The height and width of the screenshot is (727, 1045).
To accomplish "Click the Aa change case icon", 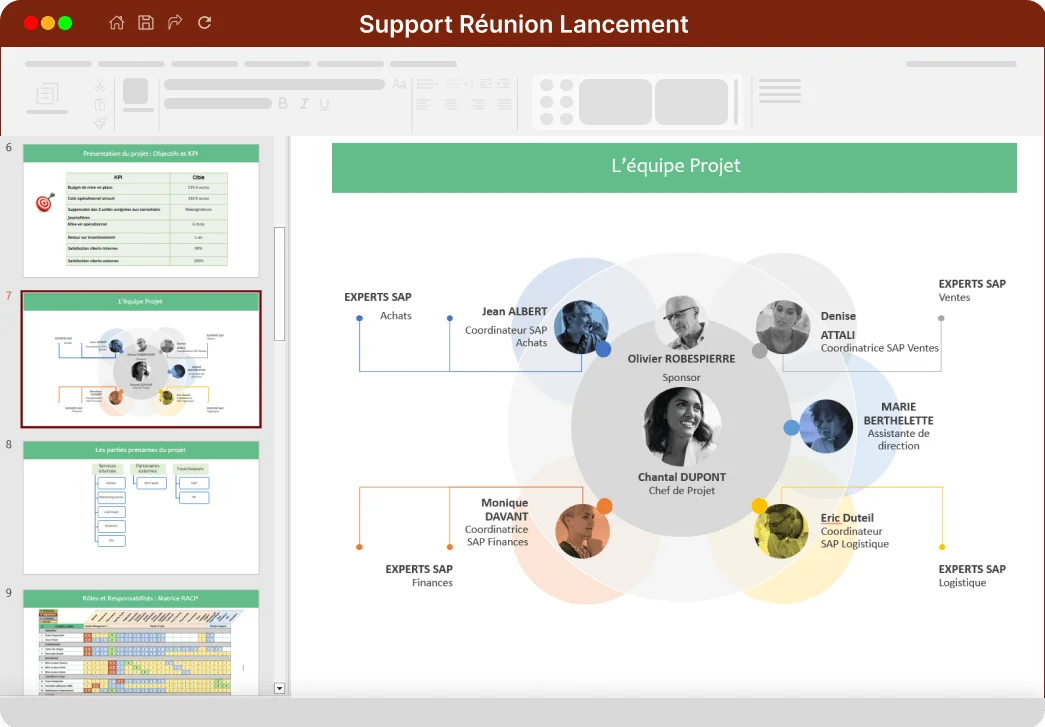I will click(399, 84).
